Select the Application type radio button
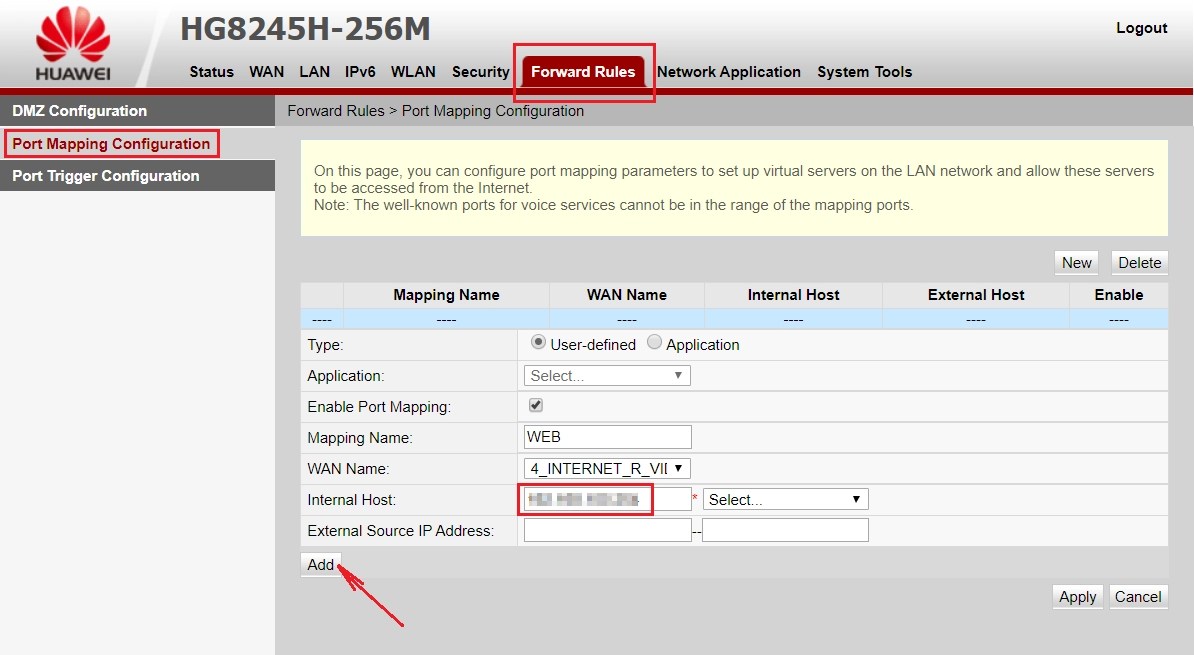 [x=653, y=344]
